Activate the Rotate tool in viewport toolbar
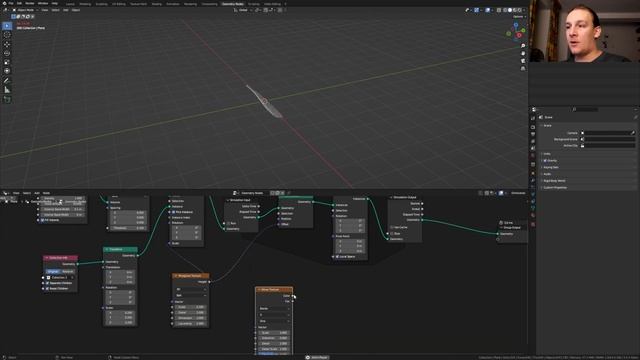Image resolution: width=640 pixels, height=360 pixels. pyautogui.click(x=7, y=53)
